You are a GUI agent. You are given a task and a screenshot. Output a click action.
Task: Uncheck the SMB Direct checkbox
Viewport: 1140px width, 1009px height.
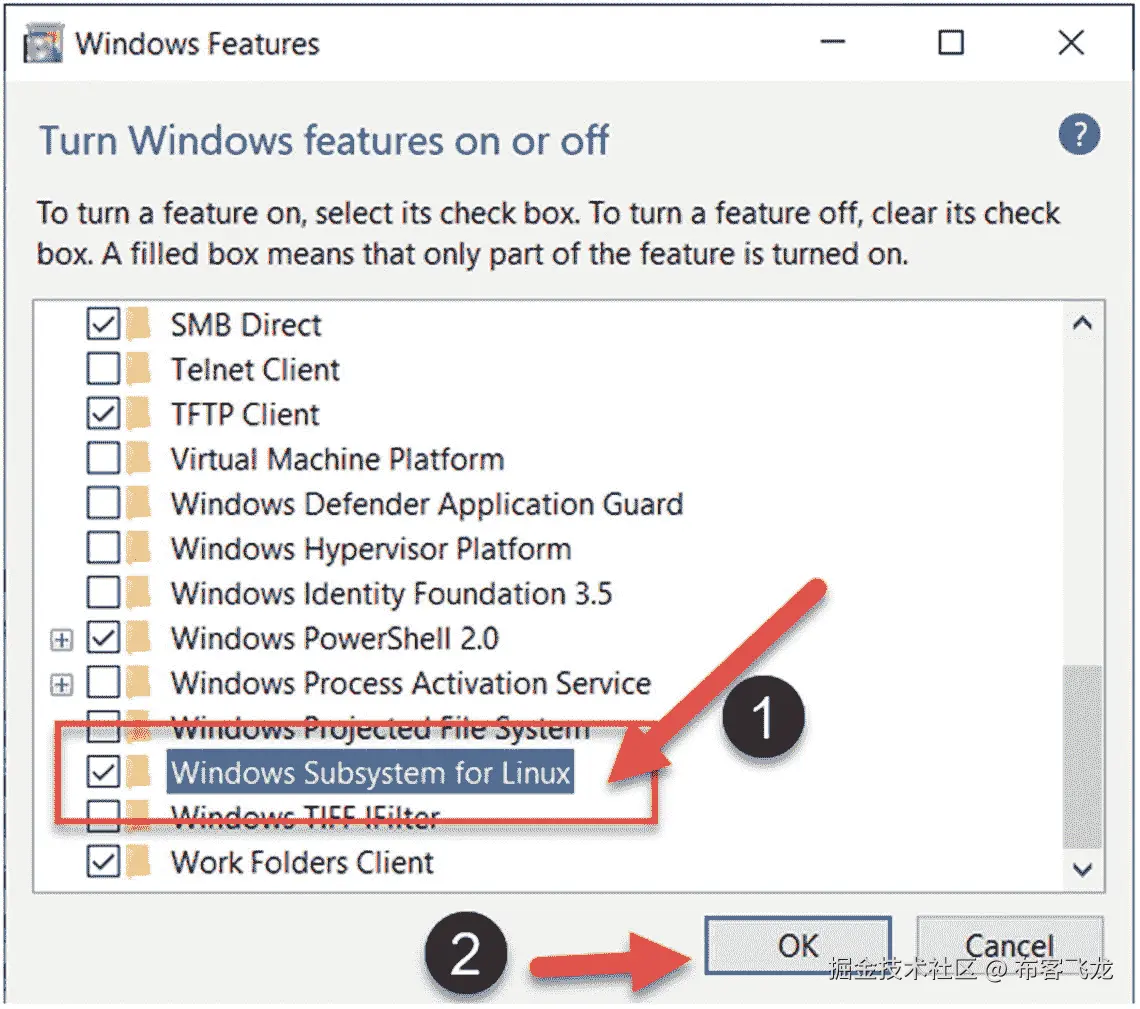coord(103,324)
